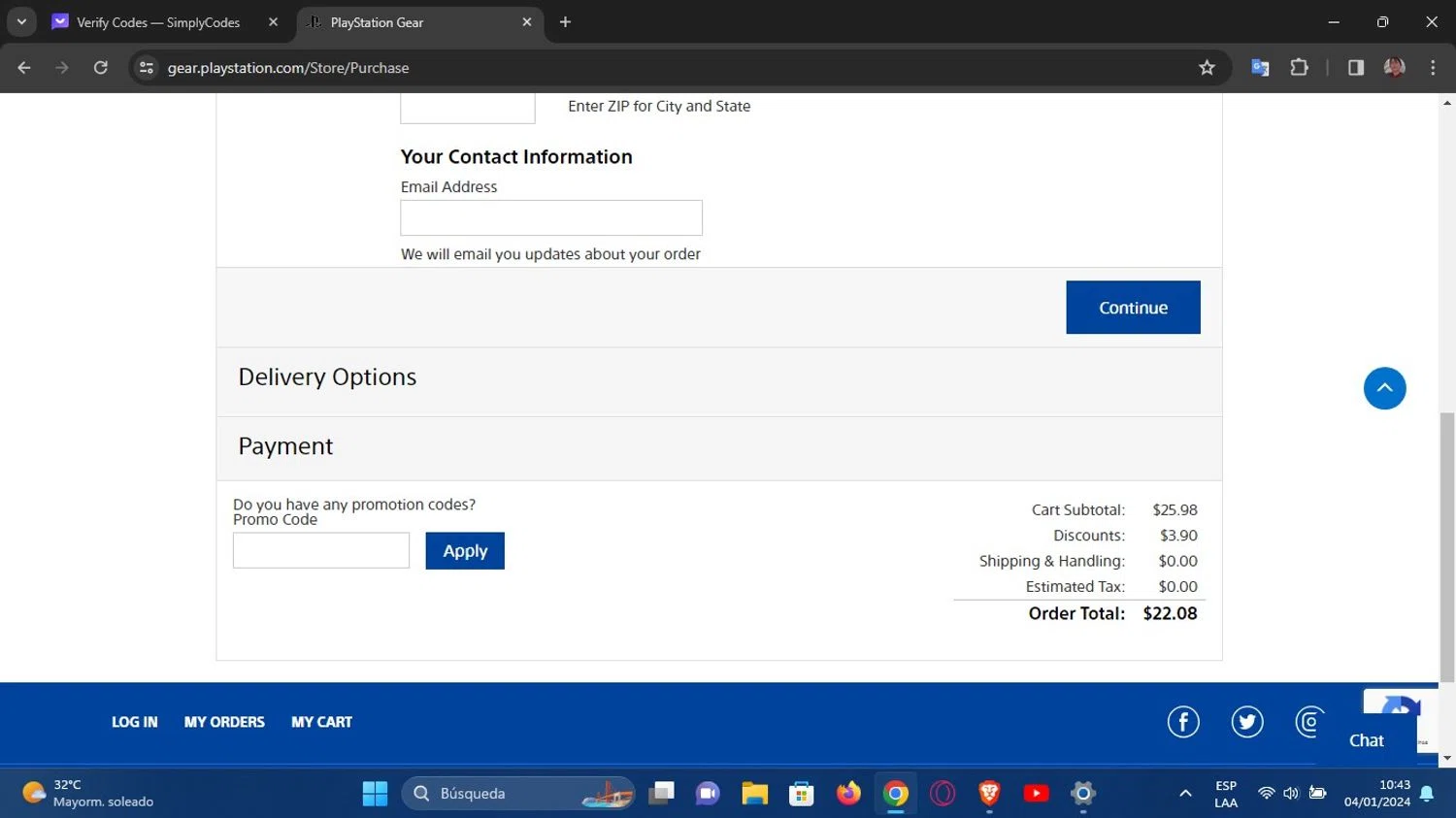Open Microsoft Store from taskbar
1456x818 pixels.
tap(801, 794)
